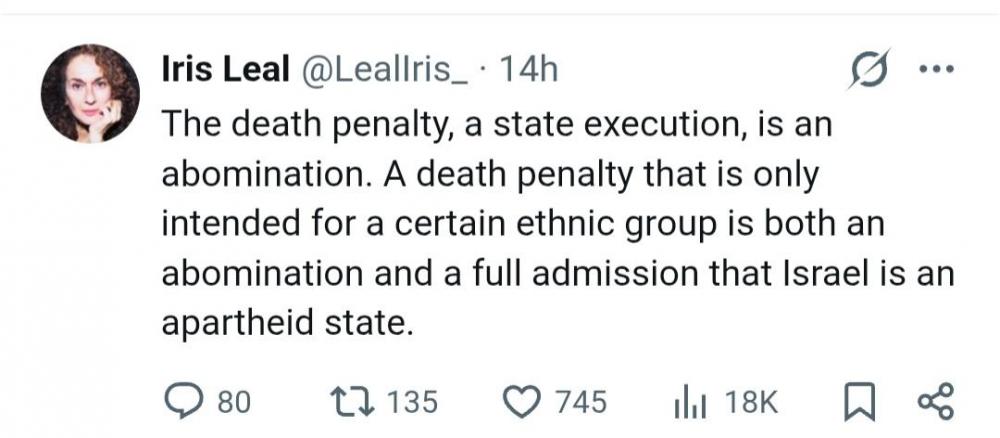This screenshot has height=438, width=1000.
Task: Click the 18K views count
Action: [750, 403]
